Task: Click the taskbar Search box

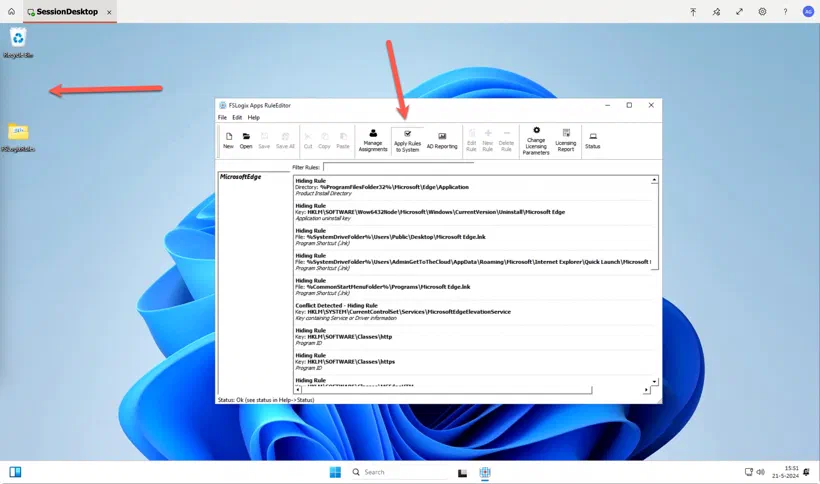Action: [398, 472]
